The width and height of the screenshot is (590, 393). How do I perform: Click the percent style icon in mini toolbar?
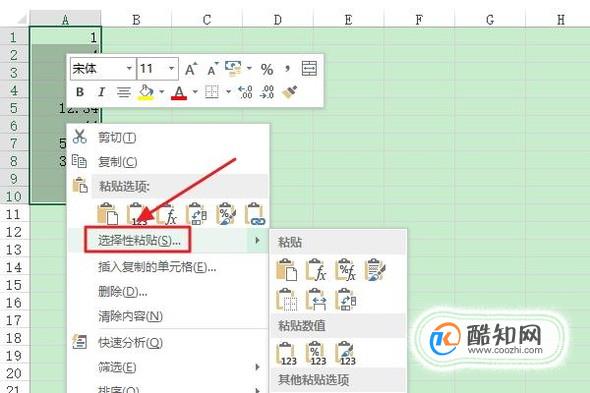point(267,69)
